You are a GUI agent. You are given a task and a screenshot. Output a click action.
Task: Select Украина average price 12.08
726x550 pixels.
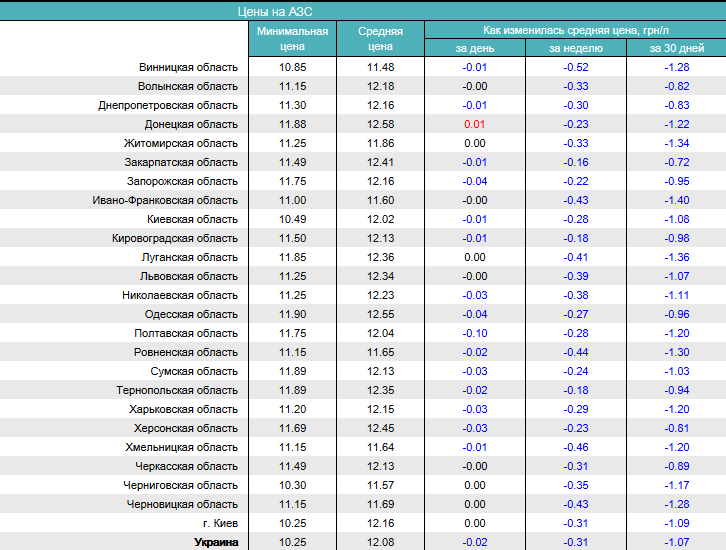pos(380,542)
